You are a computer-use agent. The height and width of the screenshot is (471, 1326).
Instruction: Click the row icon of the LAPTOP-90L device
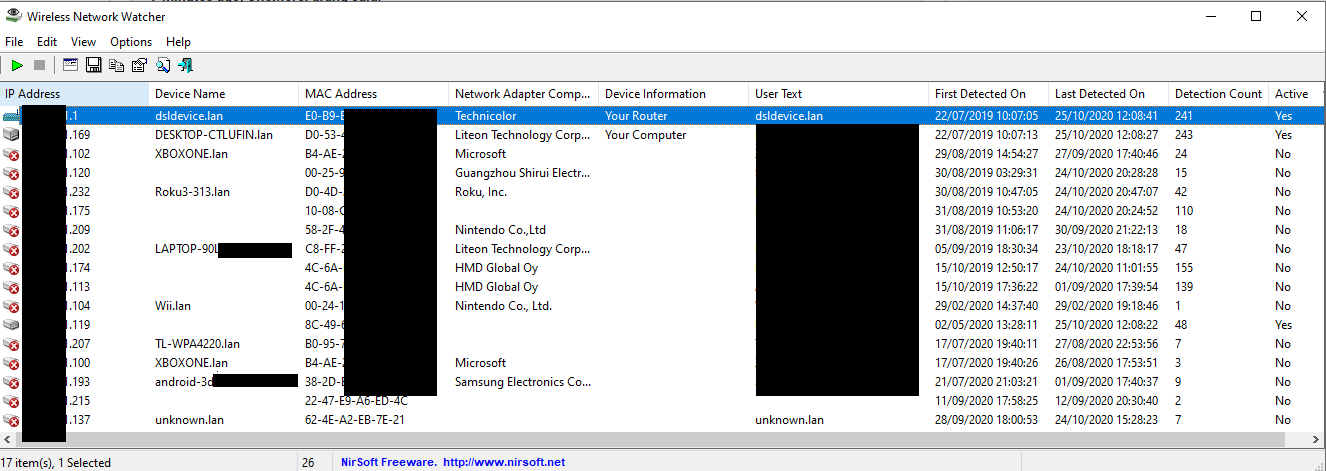pos(12,249)
